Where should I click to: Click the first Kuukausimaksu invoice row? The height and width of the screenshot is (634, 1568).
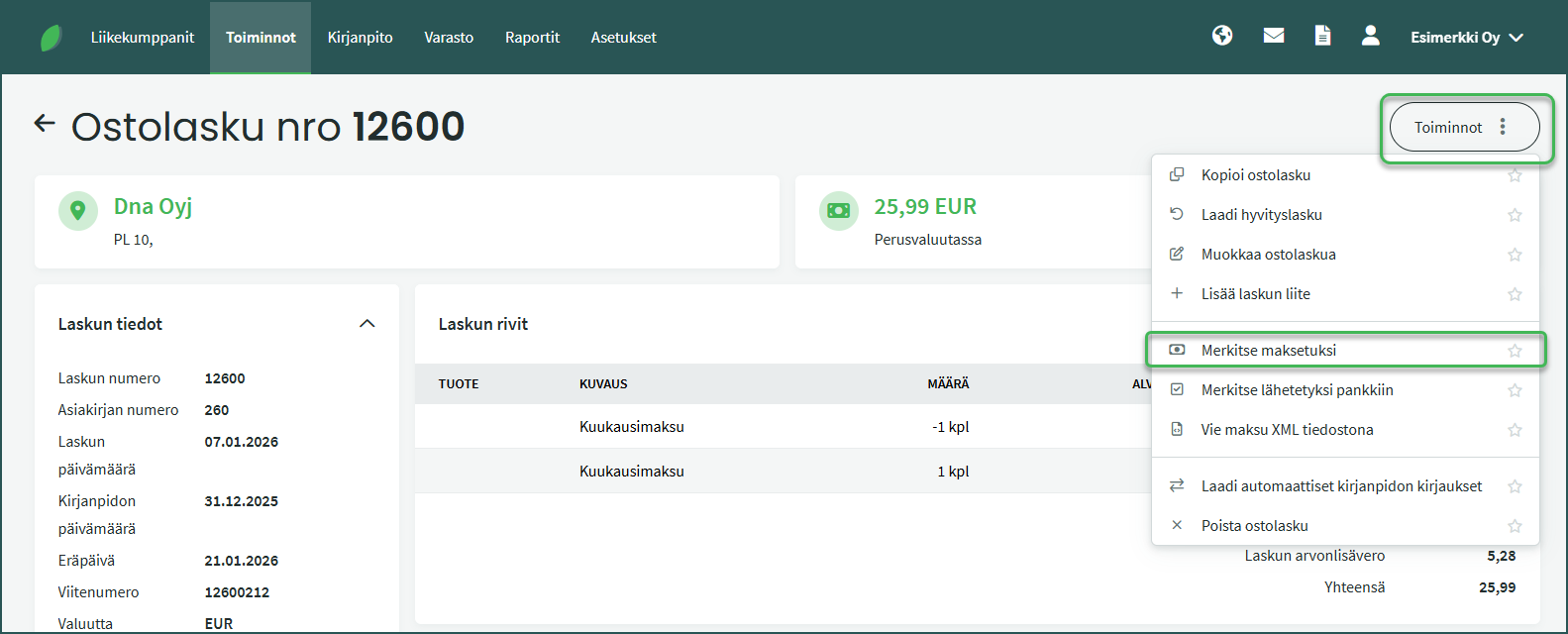pyautogui.click(x=632, y=427)
